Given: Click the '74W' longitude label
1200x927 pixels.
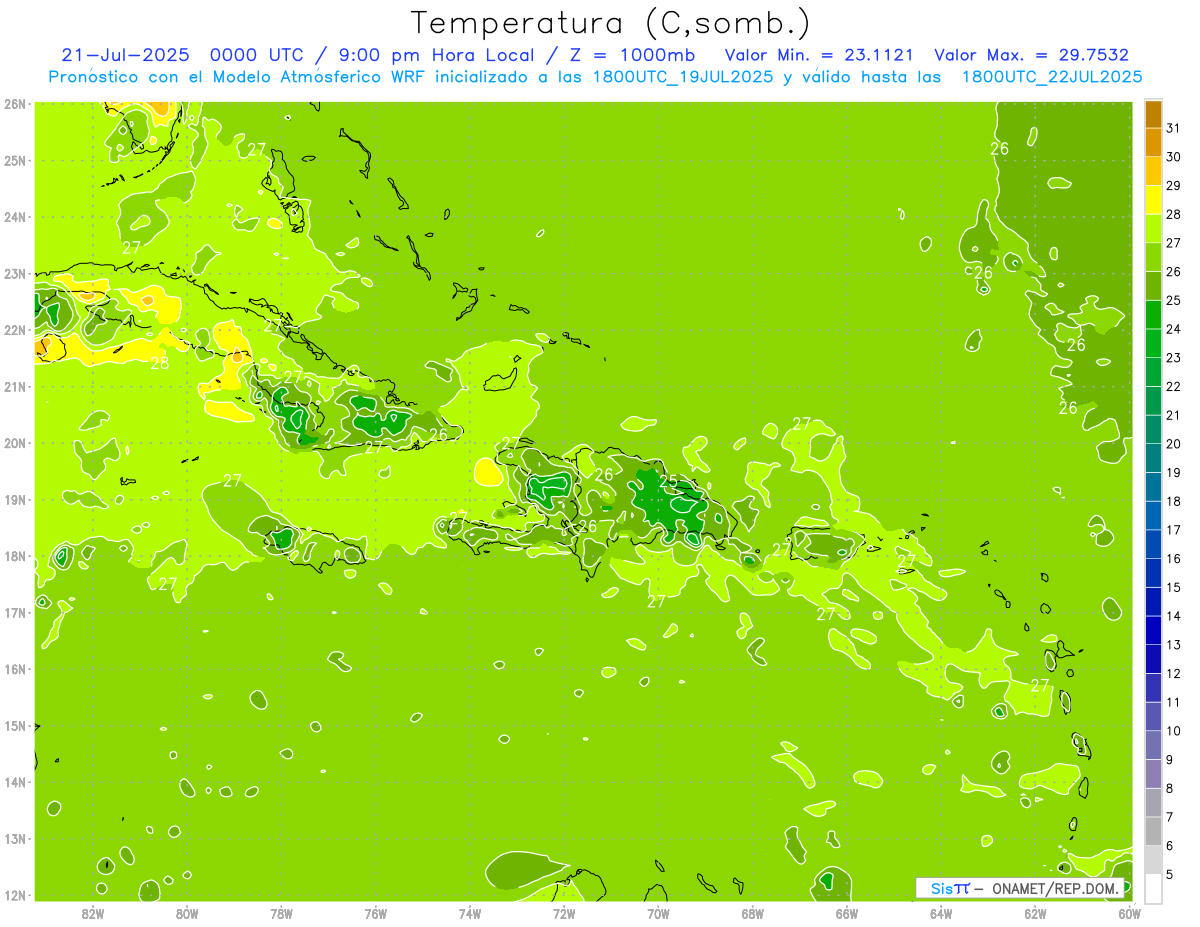Looking at the screenshot, I should (x=470, y=913).
